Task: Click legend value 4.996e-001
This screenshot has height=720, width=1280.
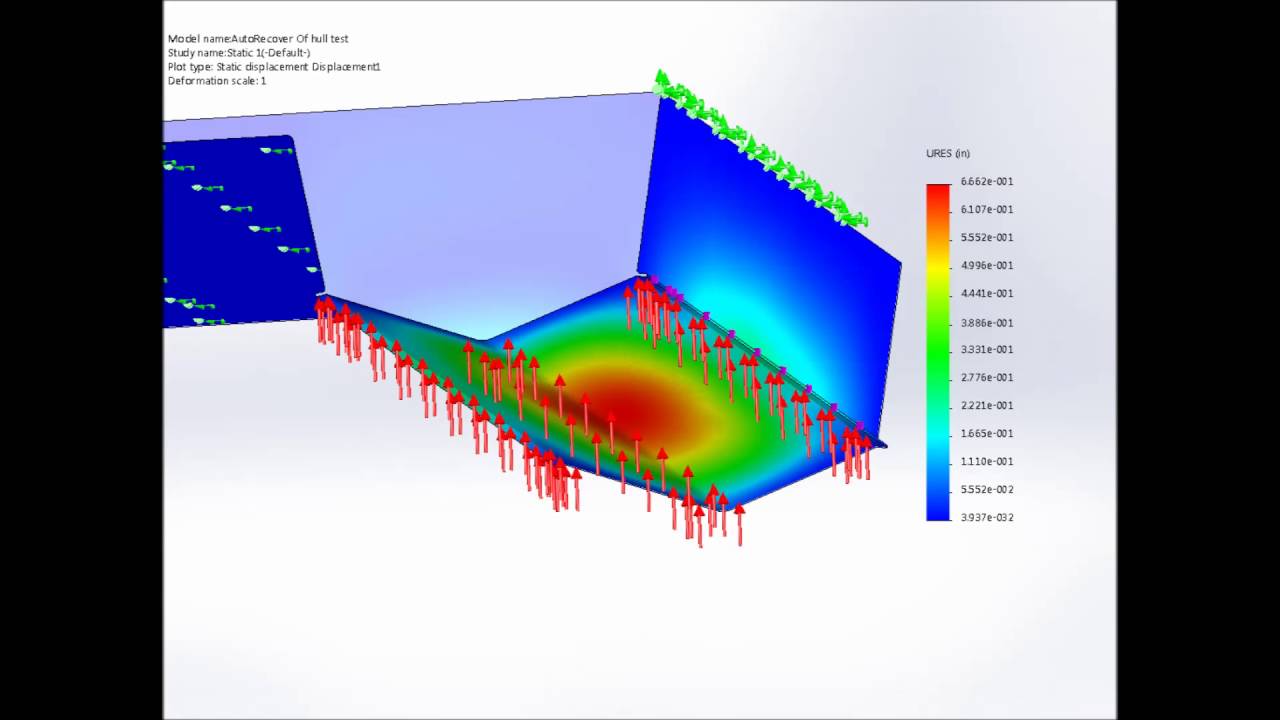Action: click(987, 266)
